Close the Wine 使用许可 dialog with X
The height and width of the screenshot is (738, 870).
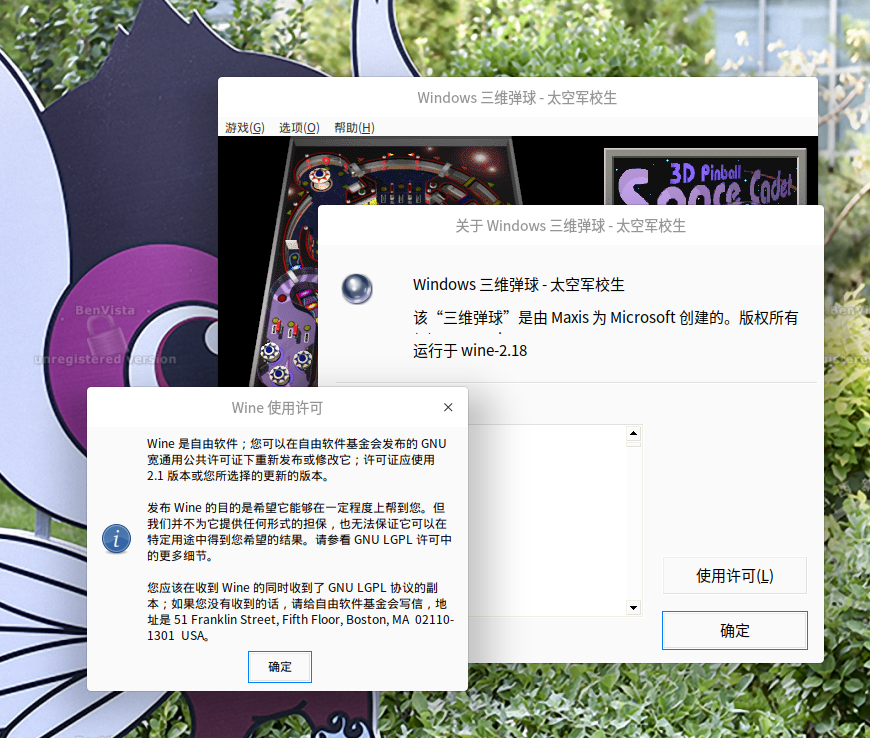click(x=448, y=407)
